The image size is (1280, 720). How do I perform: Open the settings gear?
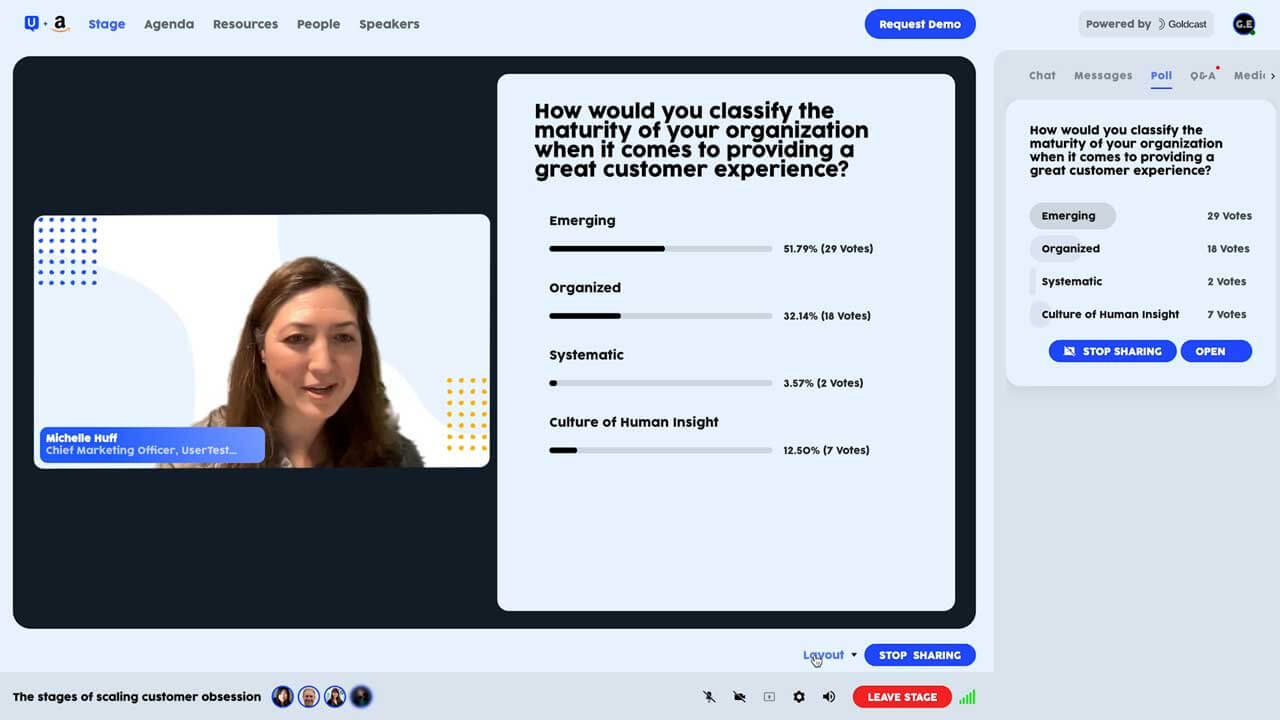click(x=798, y=696)
